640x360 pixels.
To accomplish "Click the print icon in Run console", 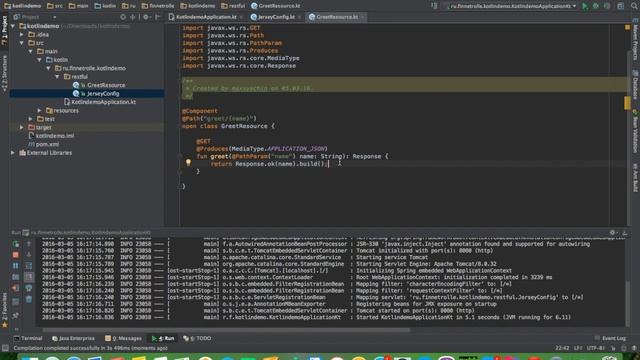I will [29, 288].
